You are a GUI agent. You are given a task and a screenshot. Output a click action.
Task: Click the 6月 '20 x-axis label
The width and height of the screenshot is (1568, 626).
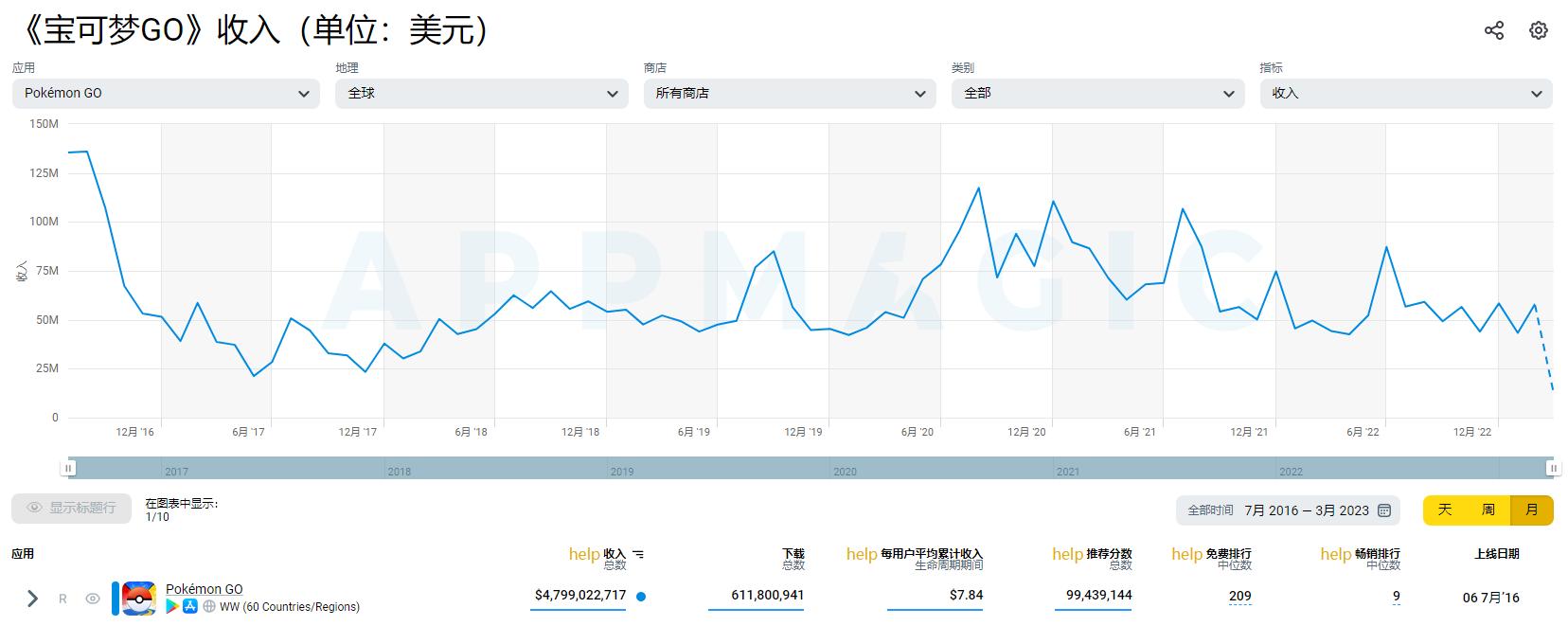[917, 432]
